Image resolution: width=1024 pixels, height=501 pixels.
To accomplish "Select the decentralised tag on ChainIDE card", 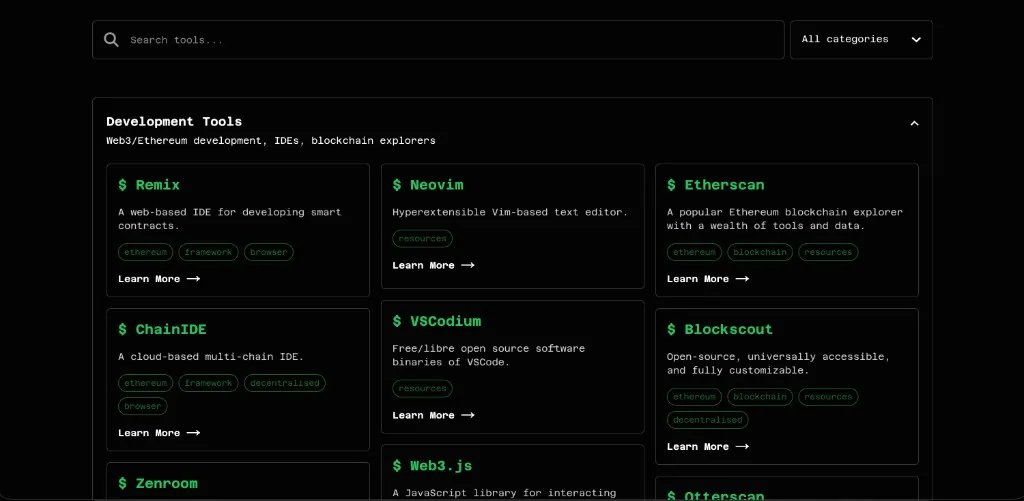I will point(284,383).
